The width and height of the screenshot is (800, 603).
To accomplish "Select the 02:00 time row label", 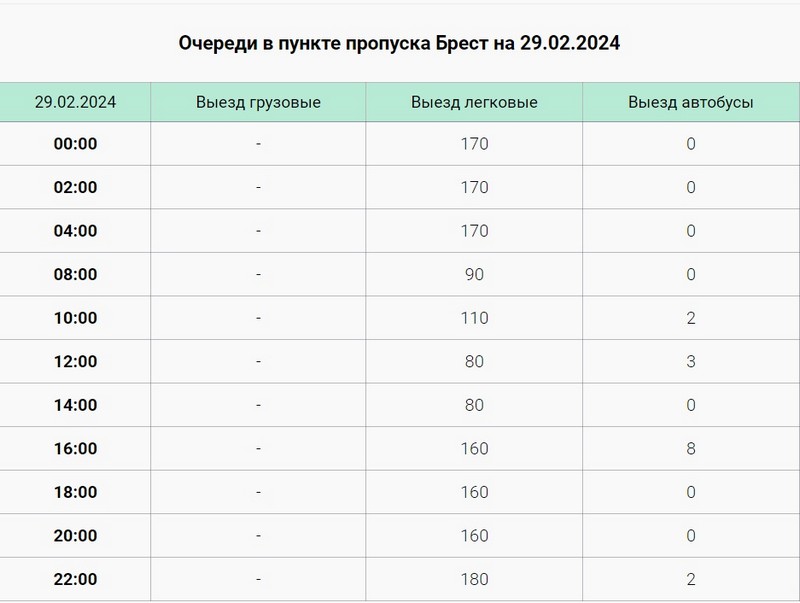I will [x=75, y=187].
